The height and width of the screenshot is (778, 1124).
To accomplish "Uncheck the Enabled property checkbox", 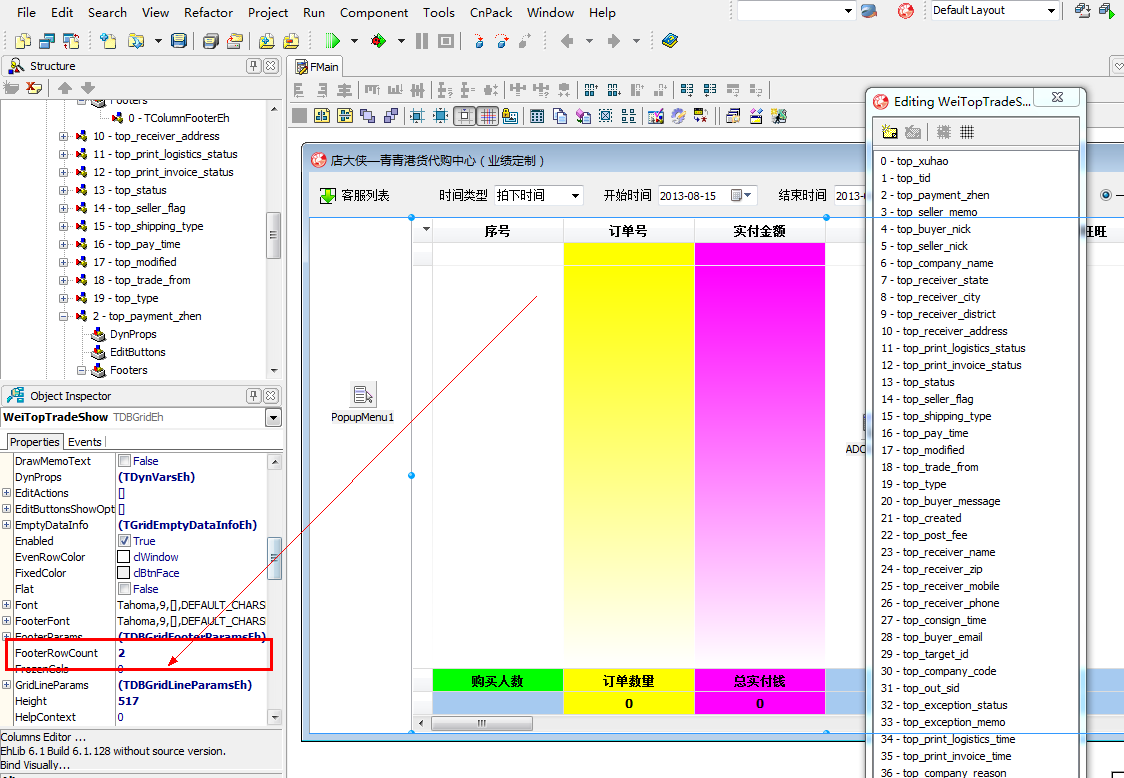I will (124, 541).
